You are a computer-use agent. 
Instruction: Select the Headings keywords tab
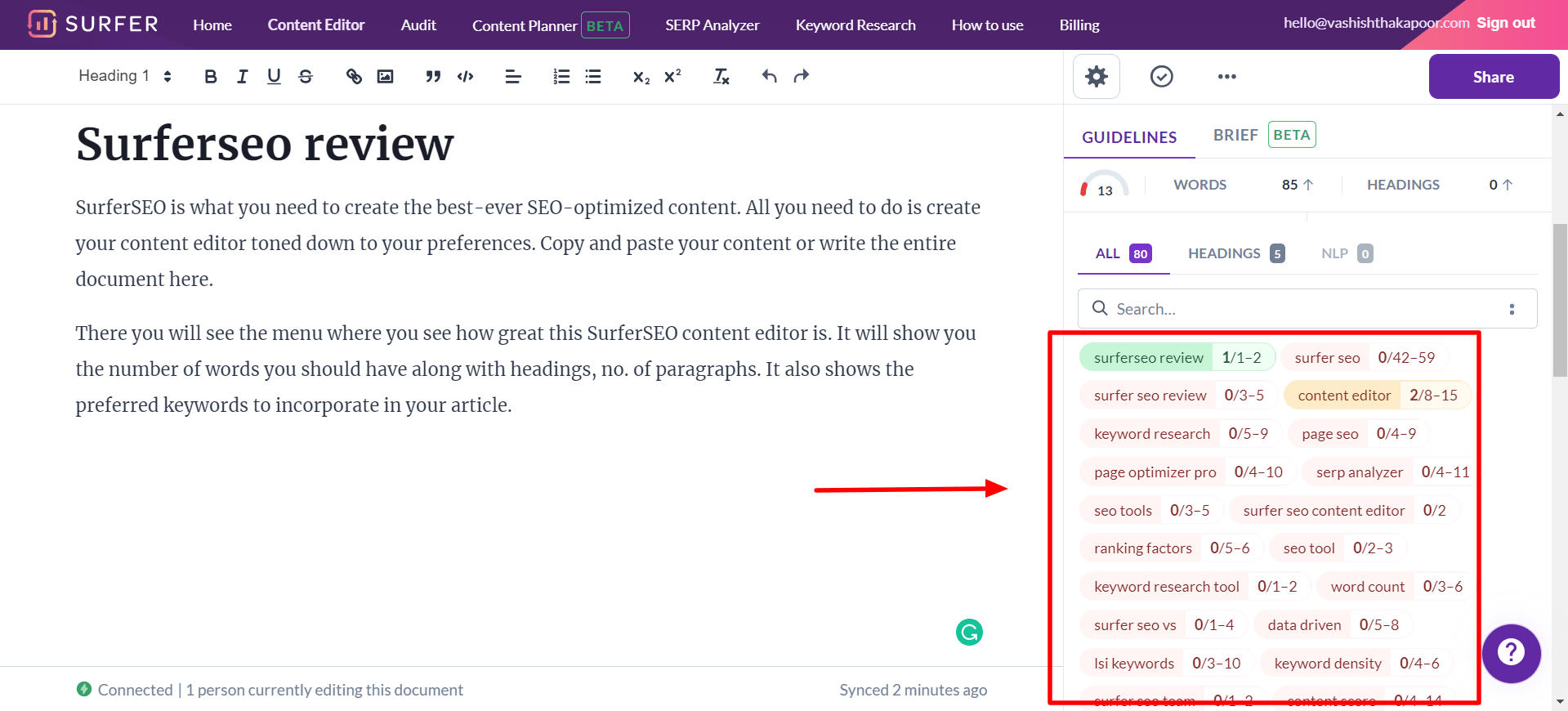point(1236,253)
